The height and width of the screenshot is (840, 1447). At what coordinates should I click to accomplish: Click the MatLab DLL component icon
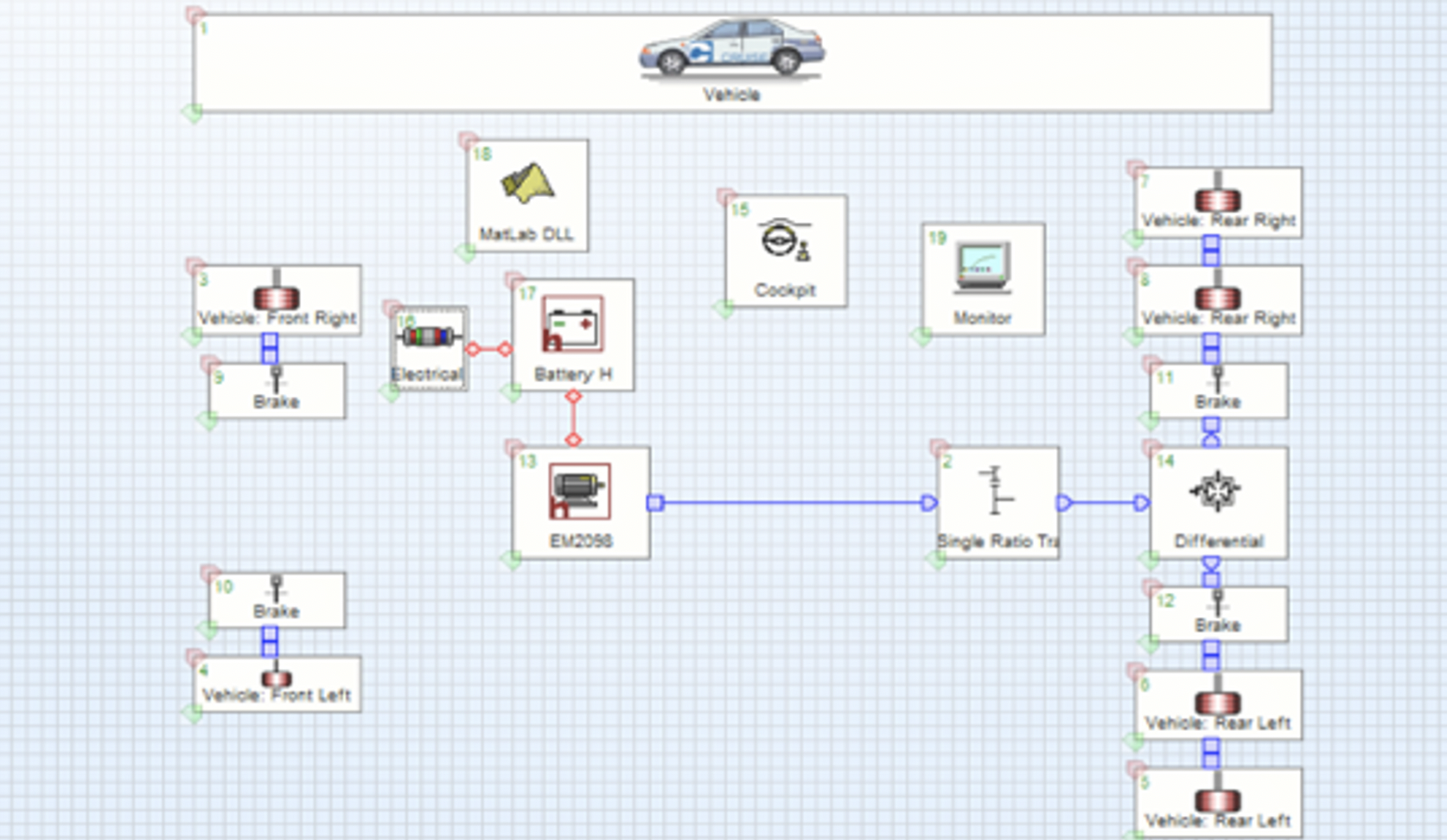[527, 183]
